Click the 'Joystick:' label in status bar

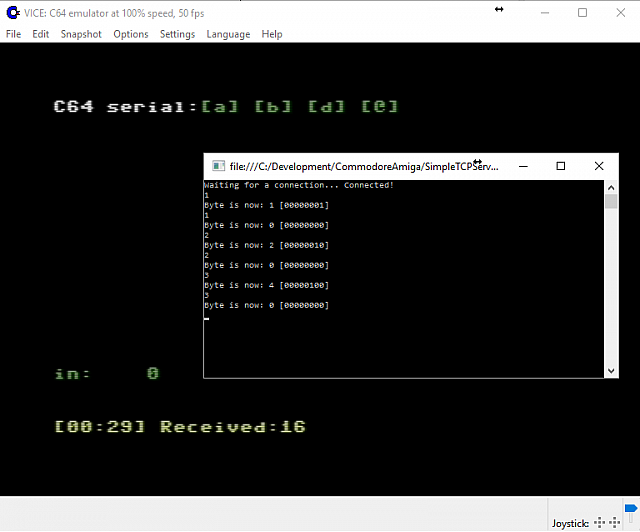click(x=570, y=523)
